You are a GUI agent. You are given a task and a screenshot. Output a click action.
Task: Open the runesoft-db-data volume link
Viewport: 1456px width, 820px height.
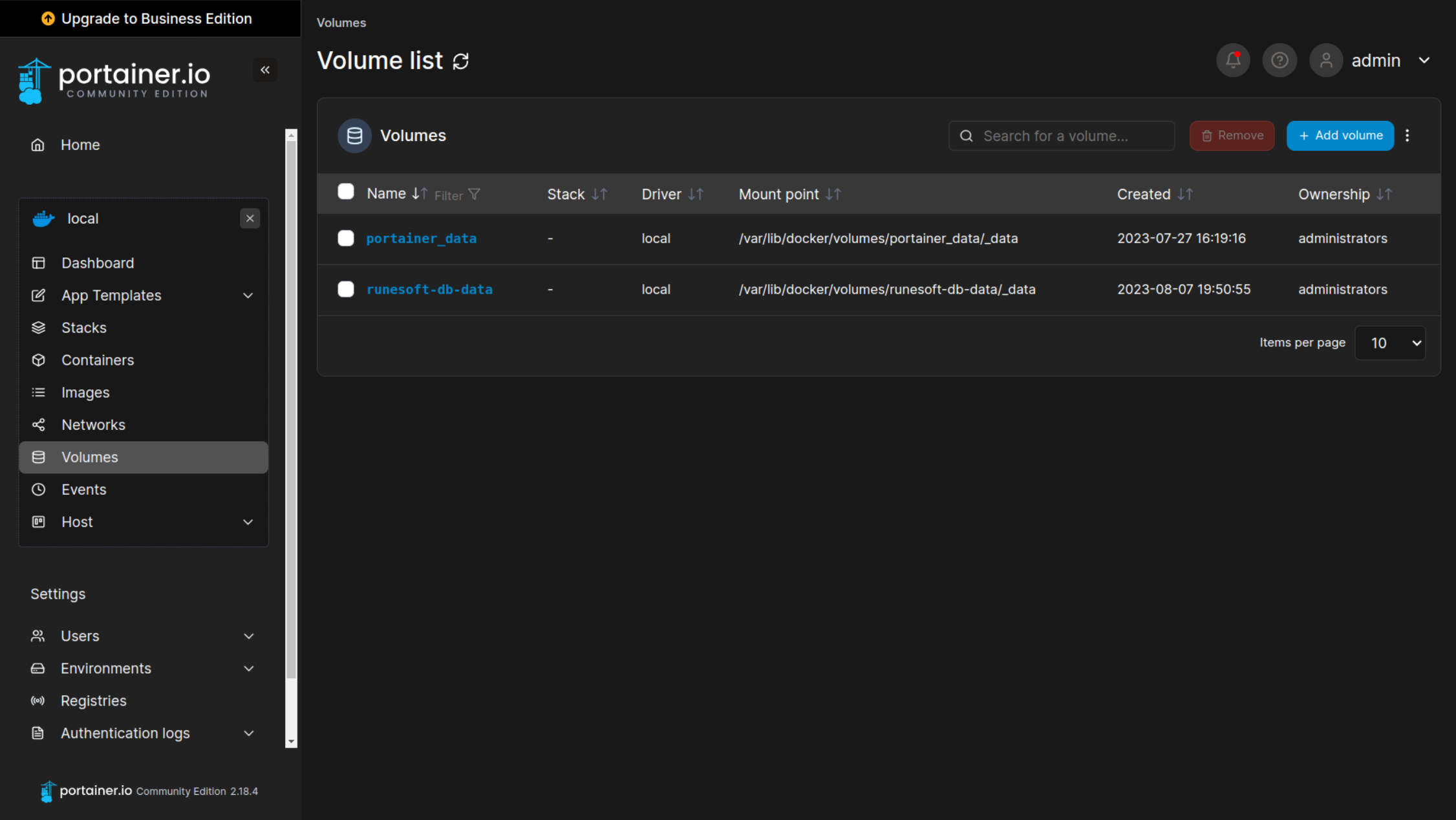(429, 290)
